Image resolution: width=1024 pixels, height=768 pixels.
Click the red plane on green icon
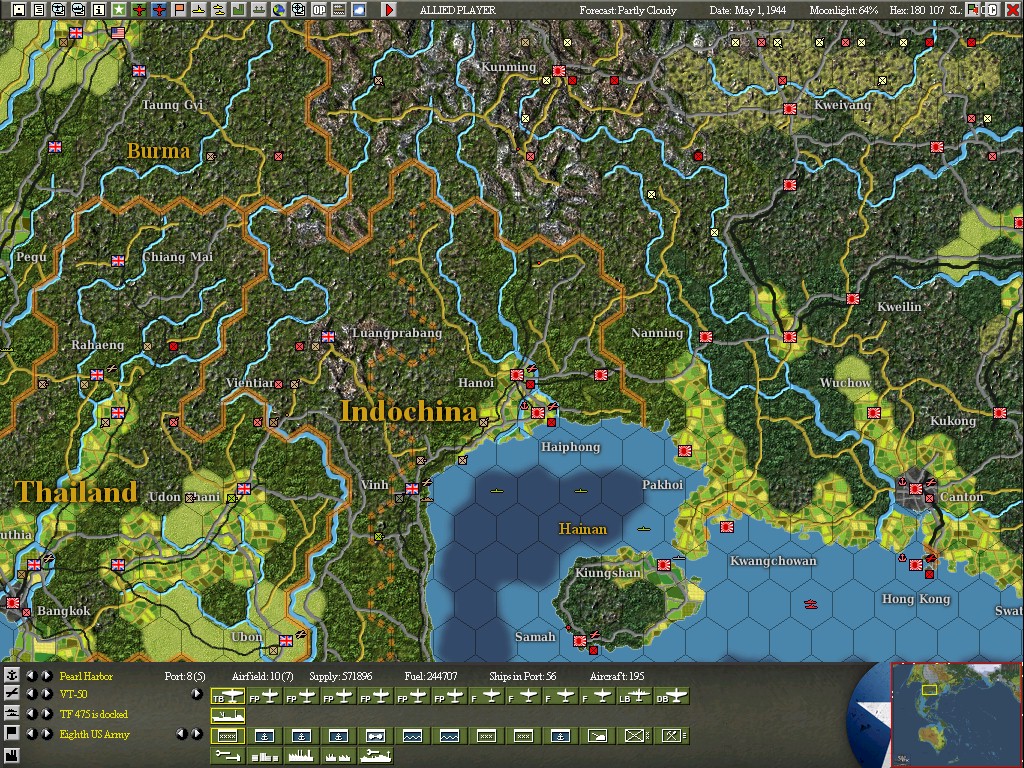(138, 9)
